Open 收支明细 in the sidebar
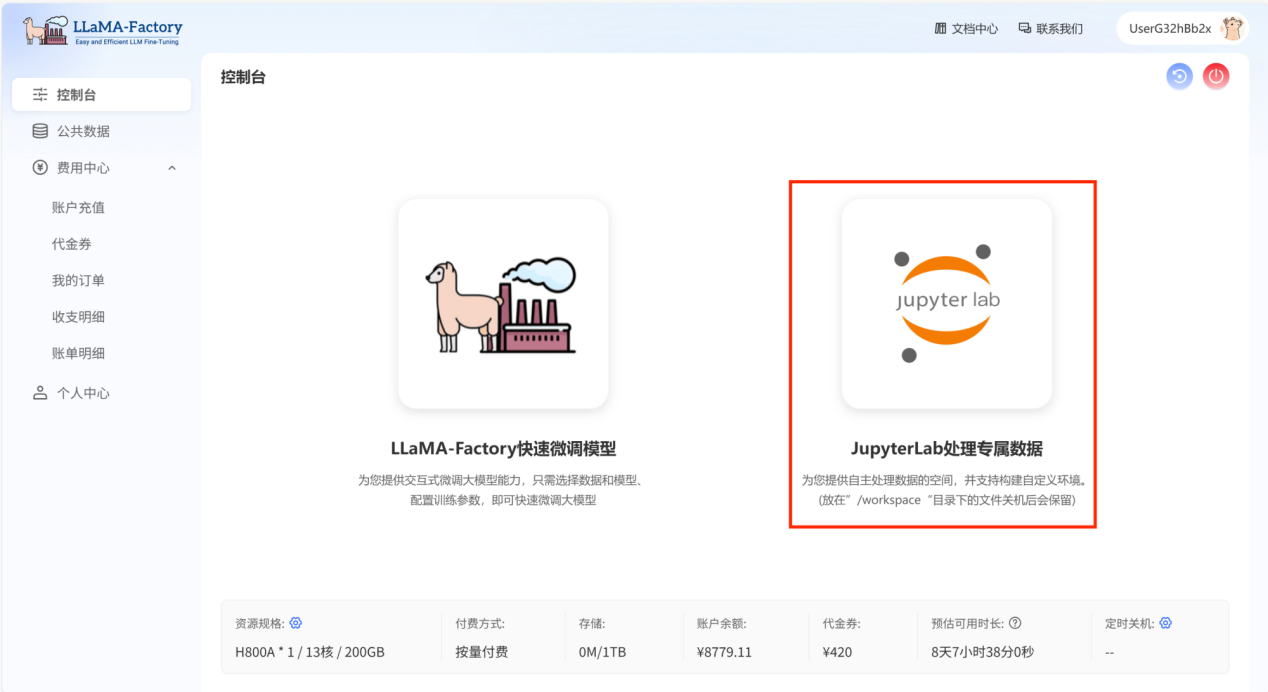This screenshot has height=692, width=1268. (78, 317)
